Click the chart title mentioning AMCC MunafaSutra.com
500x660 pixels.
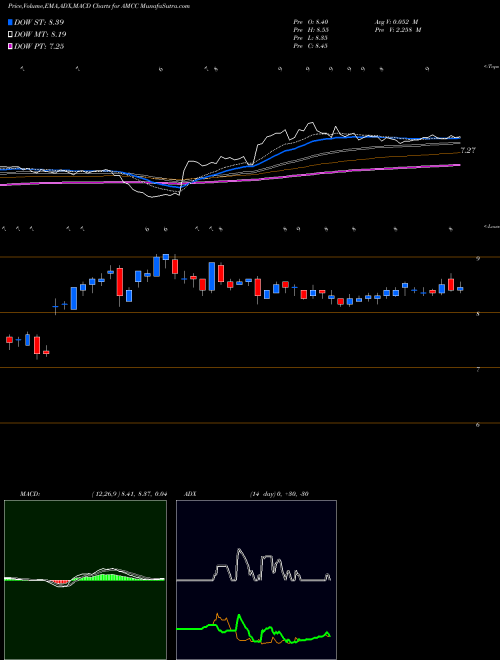pos(99,6)
